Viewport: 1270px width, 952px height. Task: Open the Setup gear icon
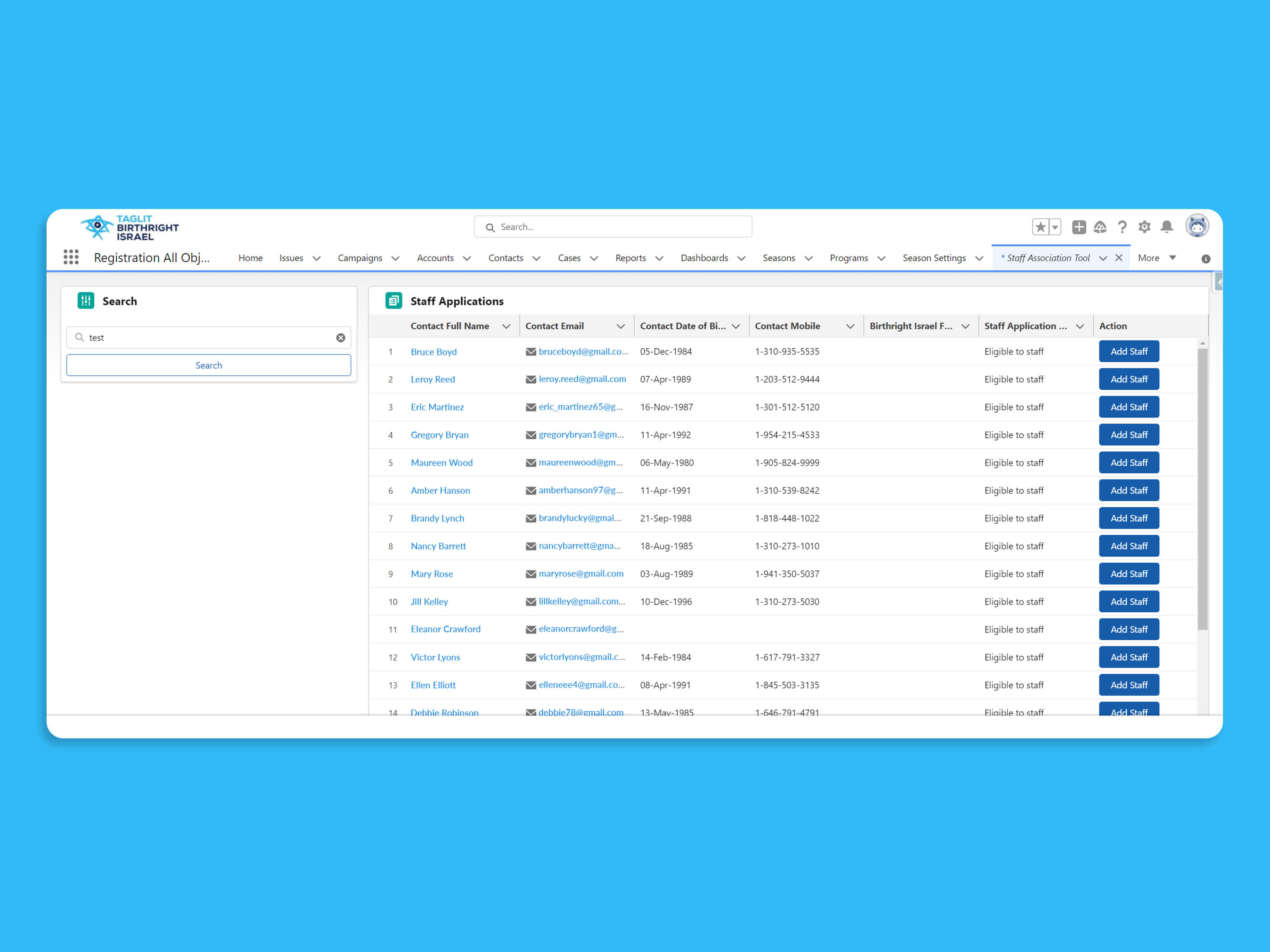1144,227
